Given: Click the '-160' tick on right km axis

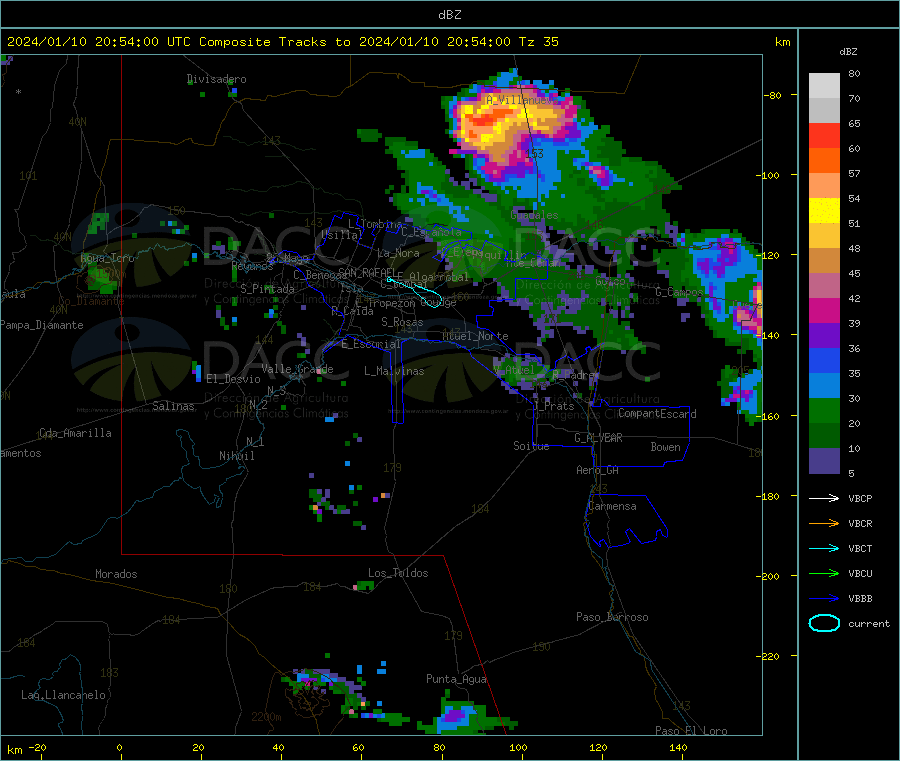Looking at the screenshot, I should [767, 416].
